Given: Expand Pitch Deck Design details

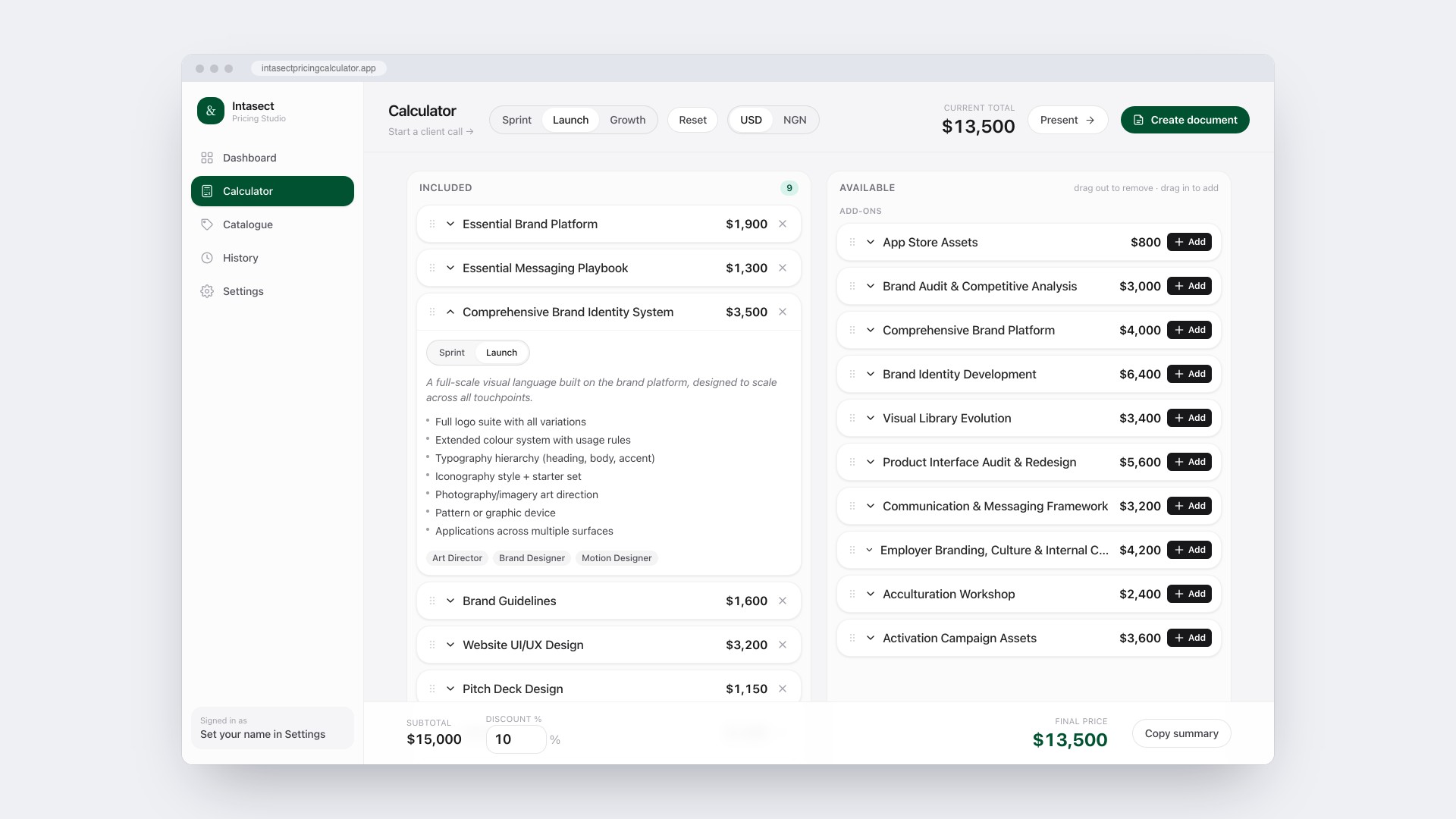Looking at the screenshot, I should (450, 689).
